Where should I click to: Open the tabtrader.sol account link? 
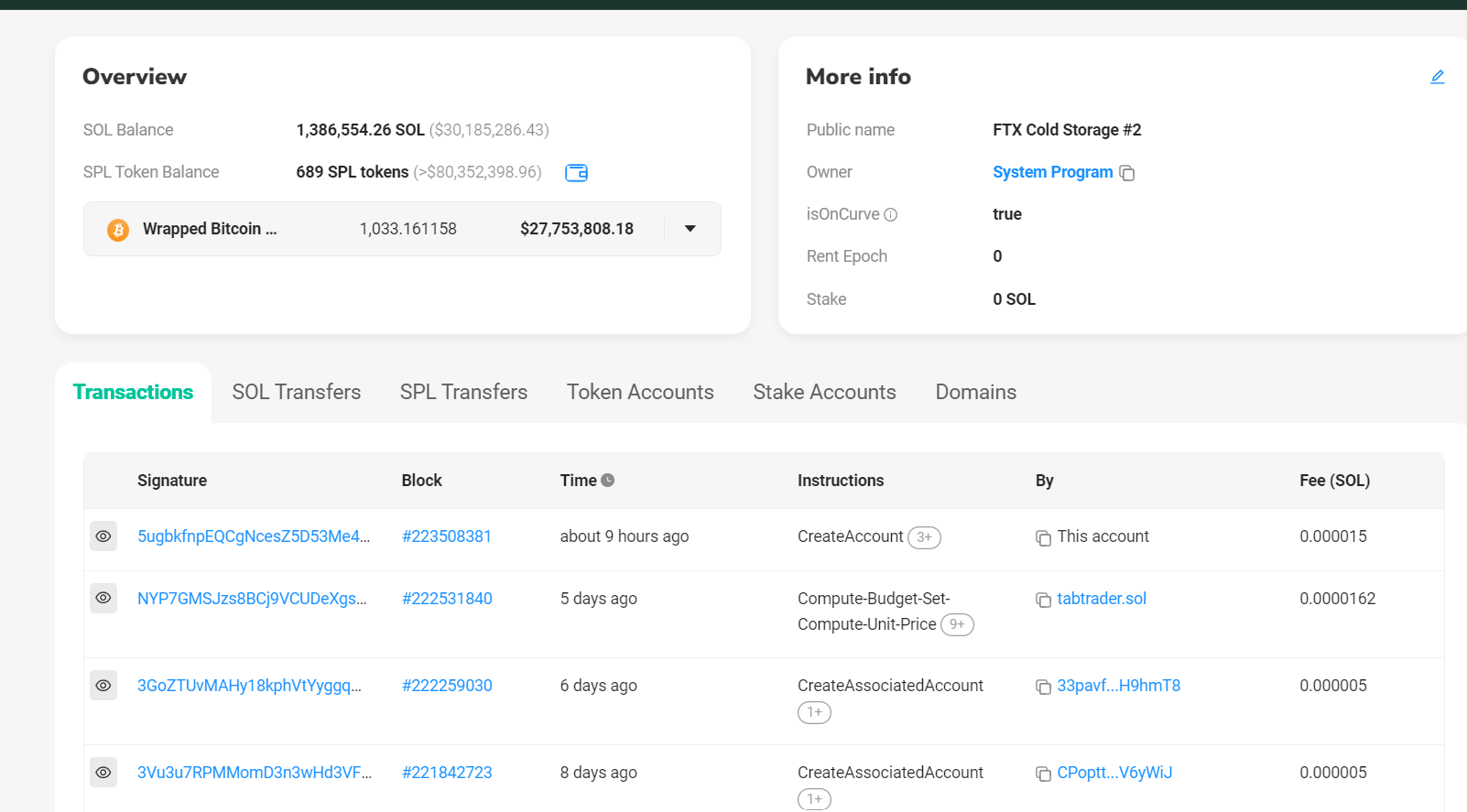pyautogui.click(x=1102, y=599)
